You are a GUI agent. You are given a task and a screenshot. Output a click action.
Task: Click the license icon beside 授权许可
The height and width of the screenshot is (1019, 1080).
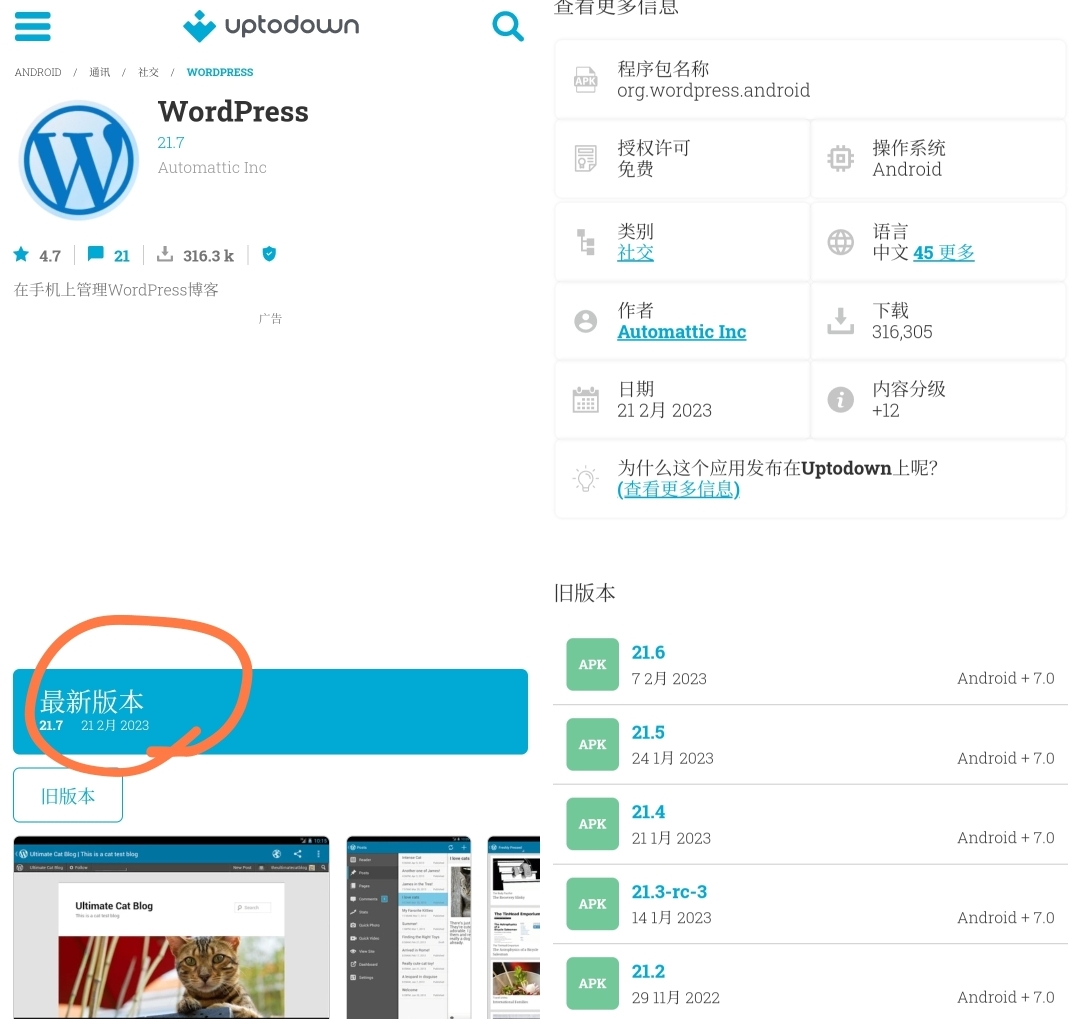point(585,158)
